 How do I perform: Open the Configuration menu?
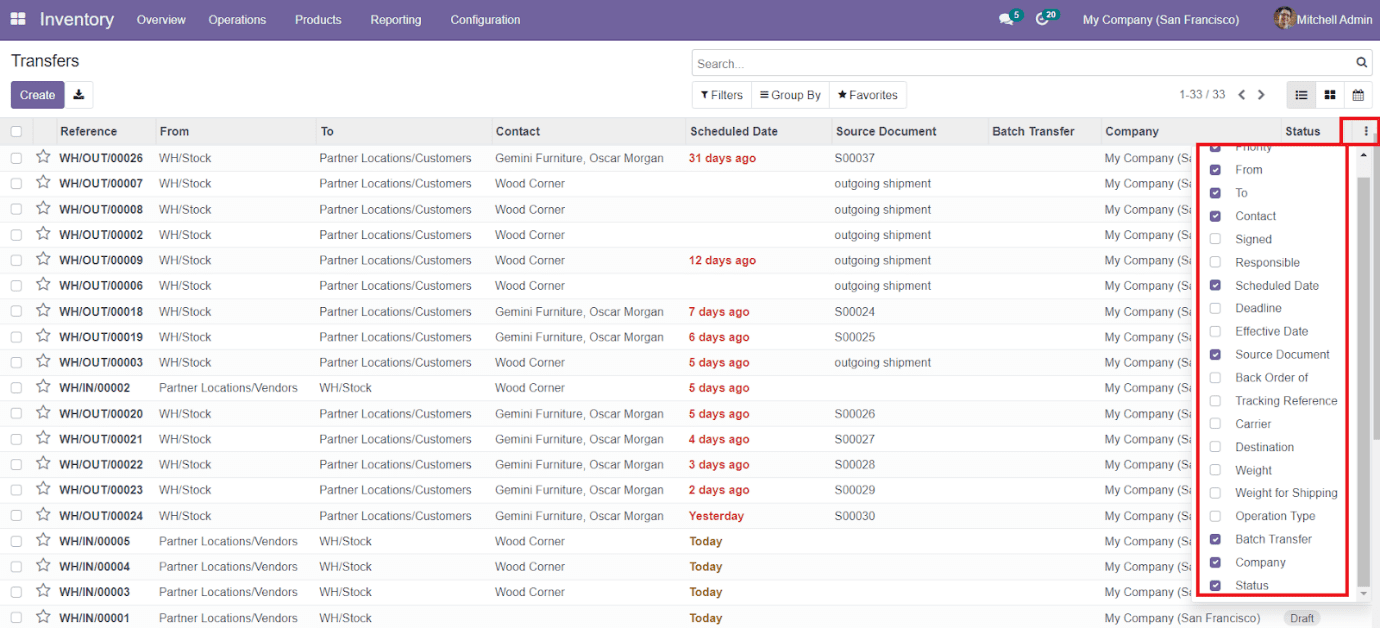coord(484,19)
